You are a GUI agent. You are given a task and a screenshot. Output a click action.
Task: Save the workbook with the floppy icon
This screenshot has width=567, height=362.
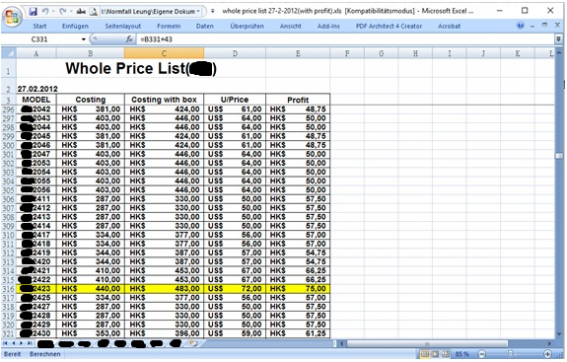point(33,12)
